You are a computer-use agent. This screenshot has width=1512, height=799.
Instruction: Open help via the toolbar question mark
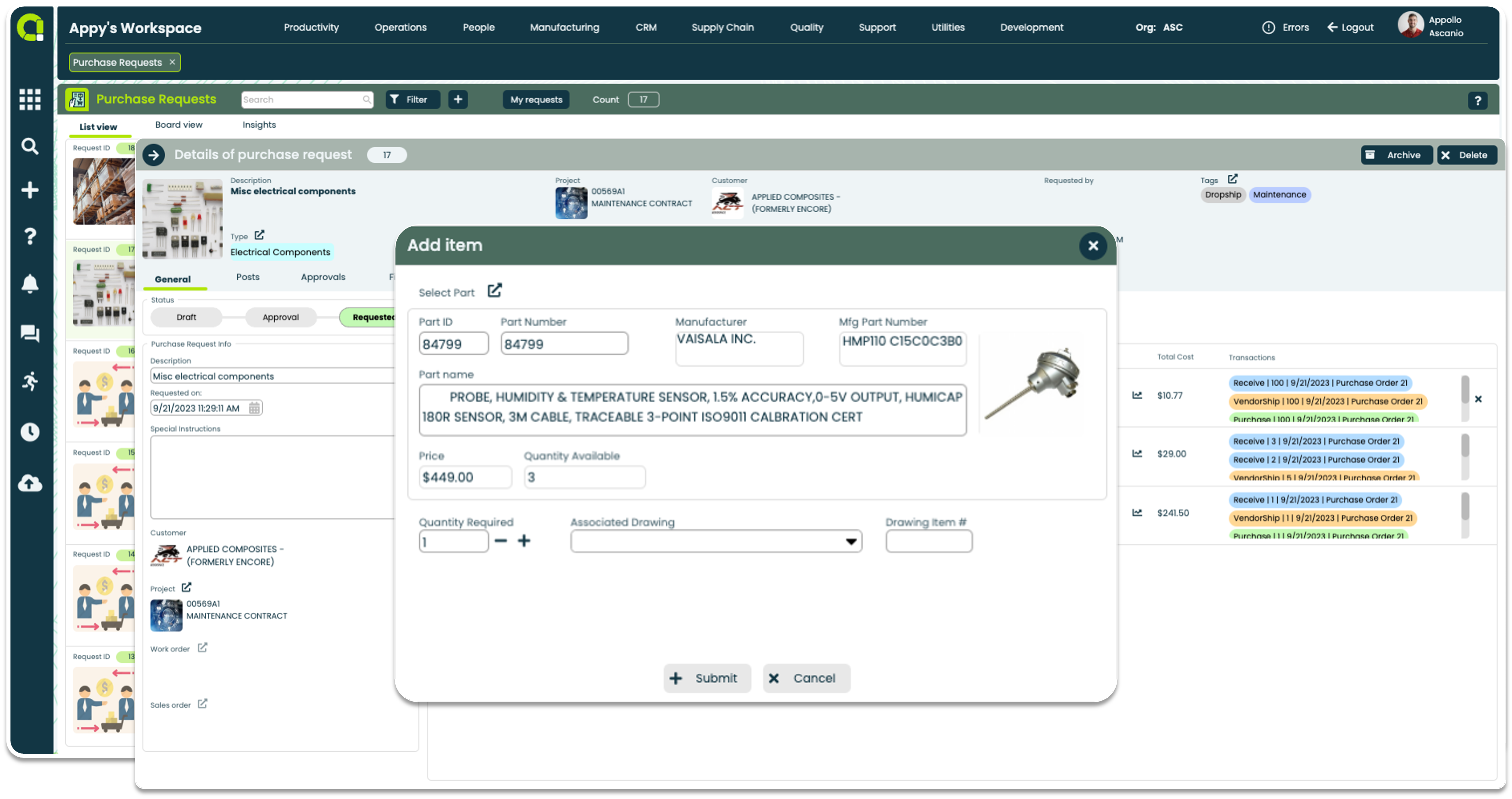tap(1477, 100)
